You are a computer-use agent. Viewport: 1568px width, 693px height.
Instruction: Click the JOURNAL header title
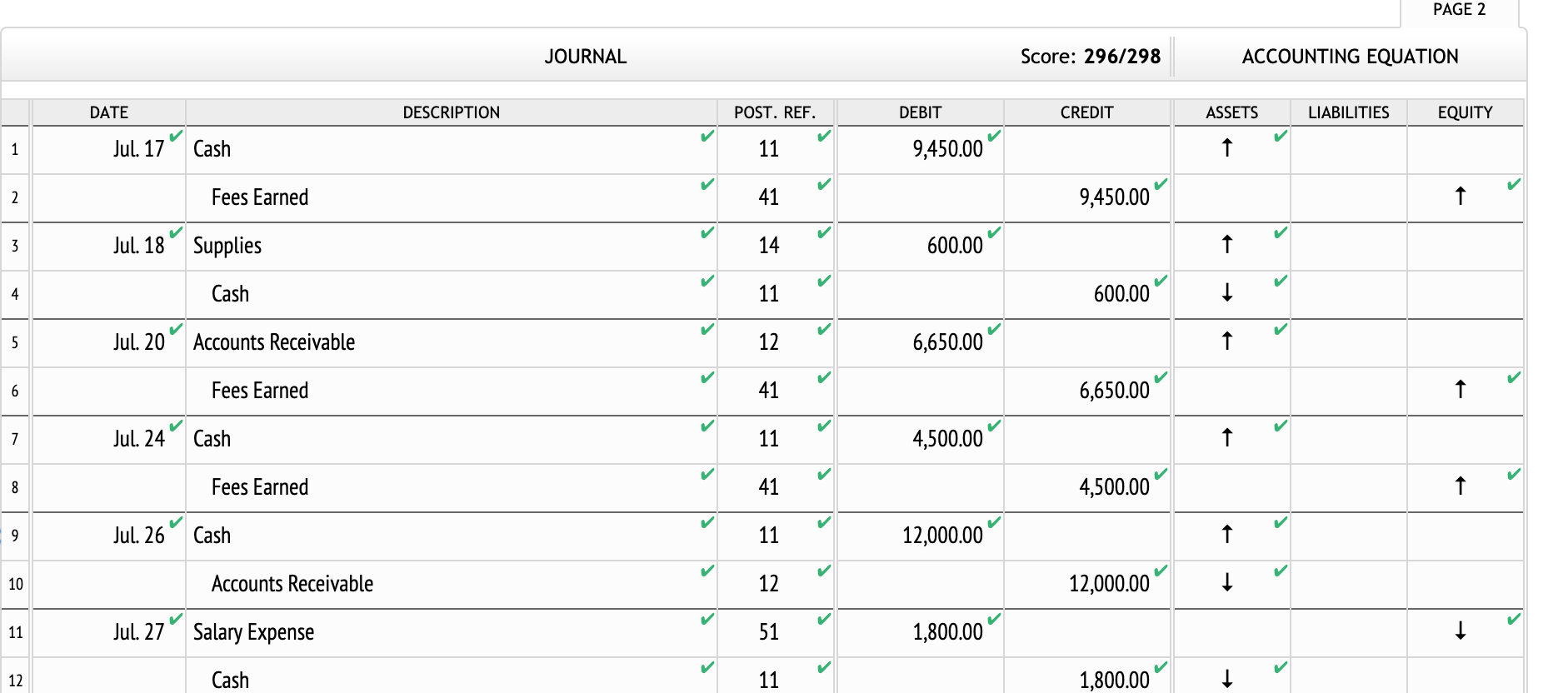coord(585,57)
